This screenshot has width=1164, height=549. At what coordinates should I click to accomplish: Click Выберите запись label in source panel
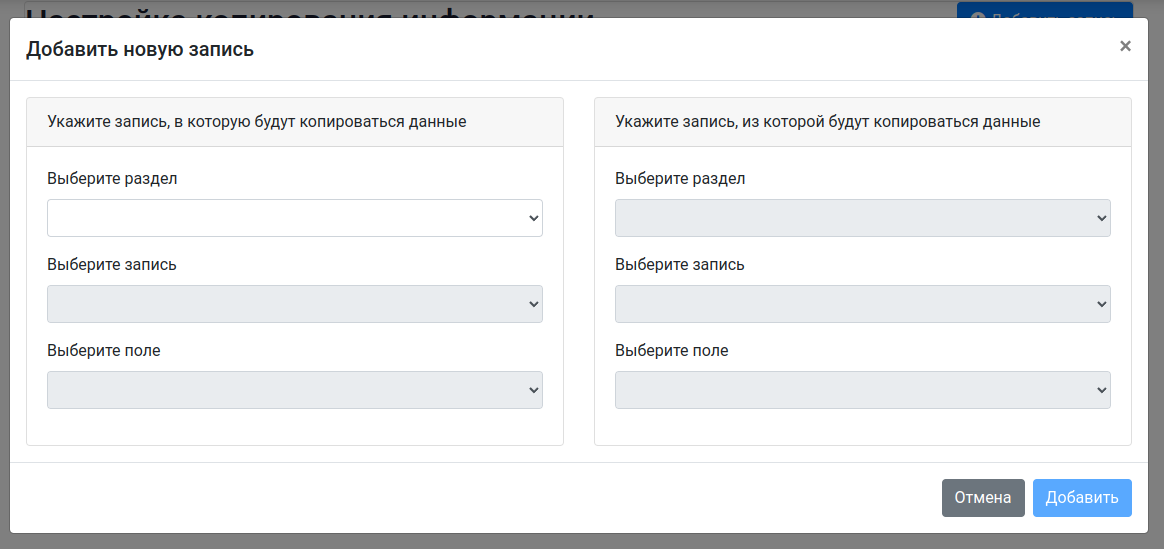point(680,265)
